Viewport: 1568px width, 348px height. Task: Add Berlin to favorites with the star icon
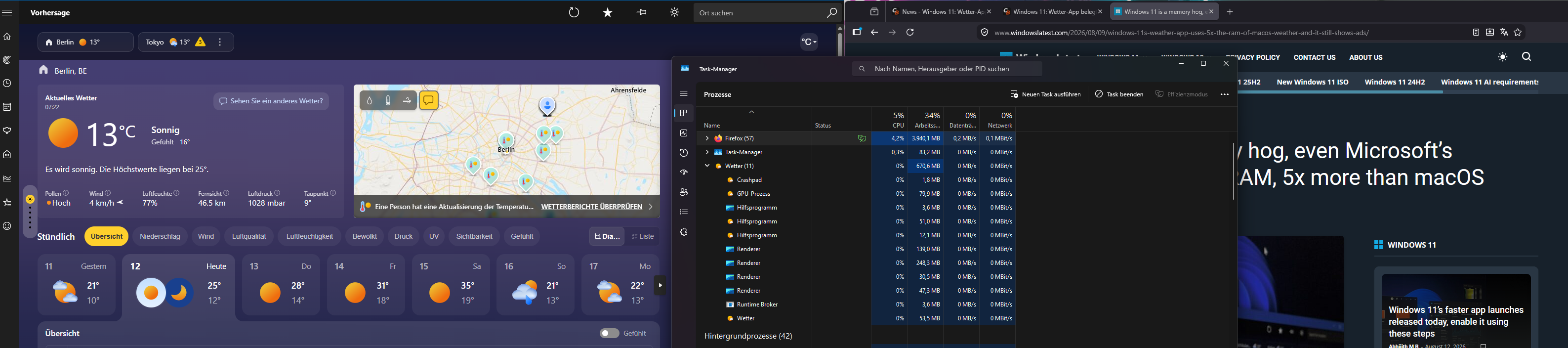[608, 12]
